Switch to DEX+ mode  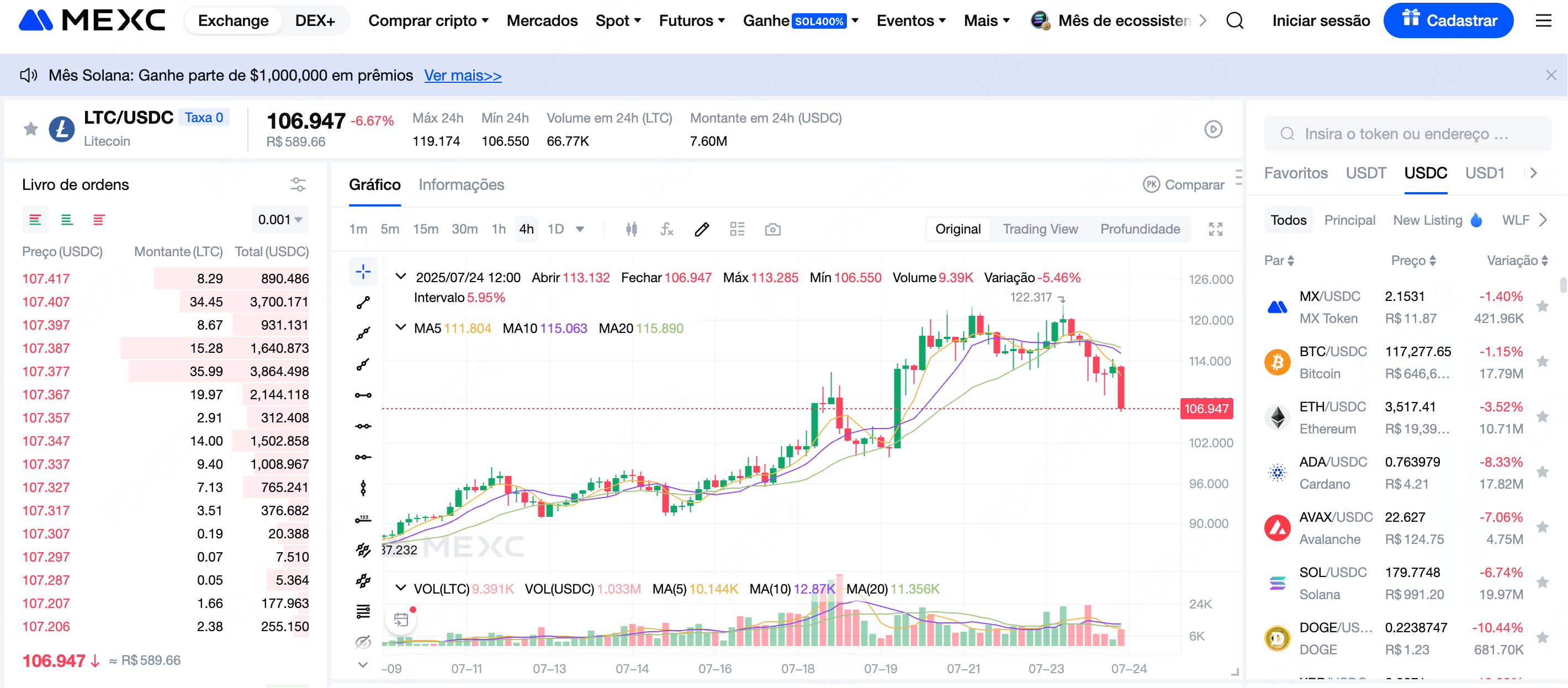[315, 20]
